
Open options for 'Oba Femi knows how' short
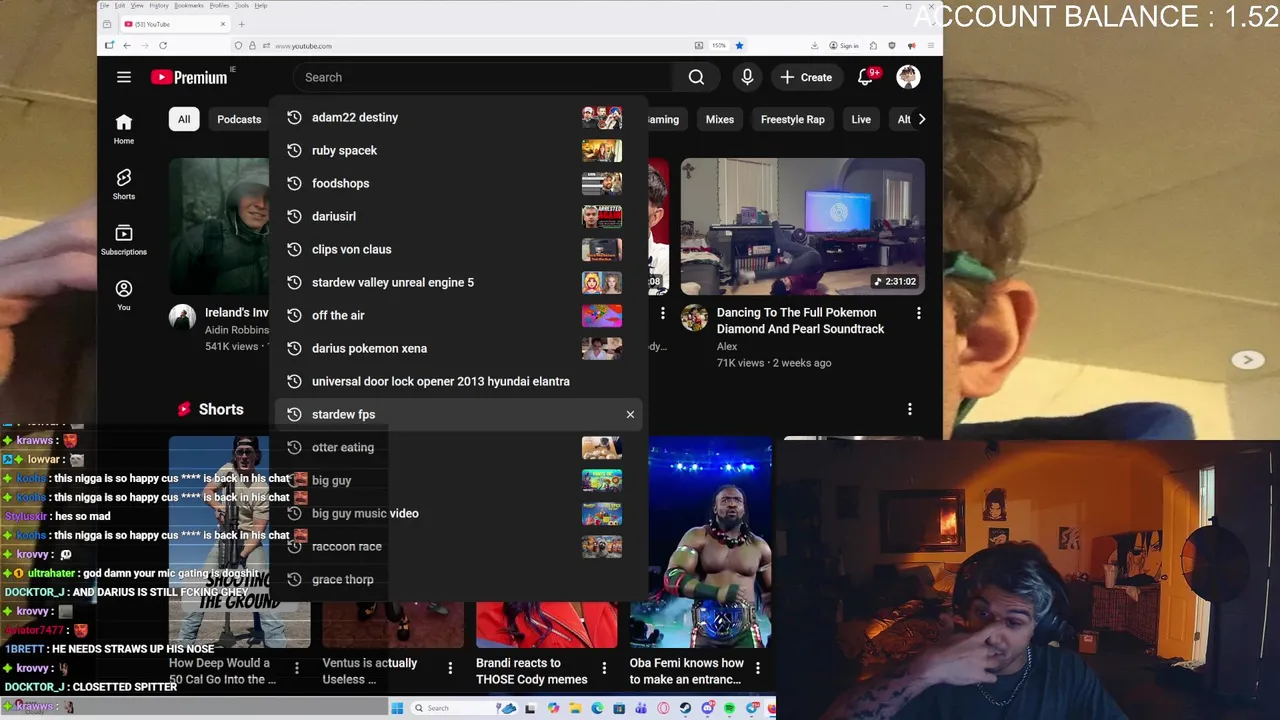(x=757, y=667)
